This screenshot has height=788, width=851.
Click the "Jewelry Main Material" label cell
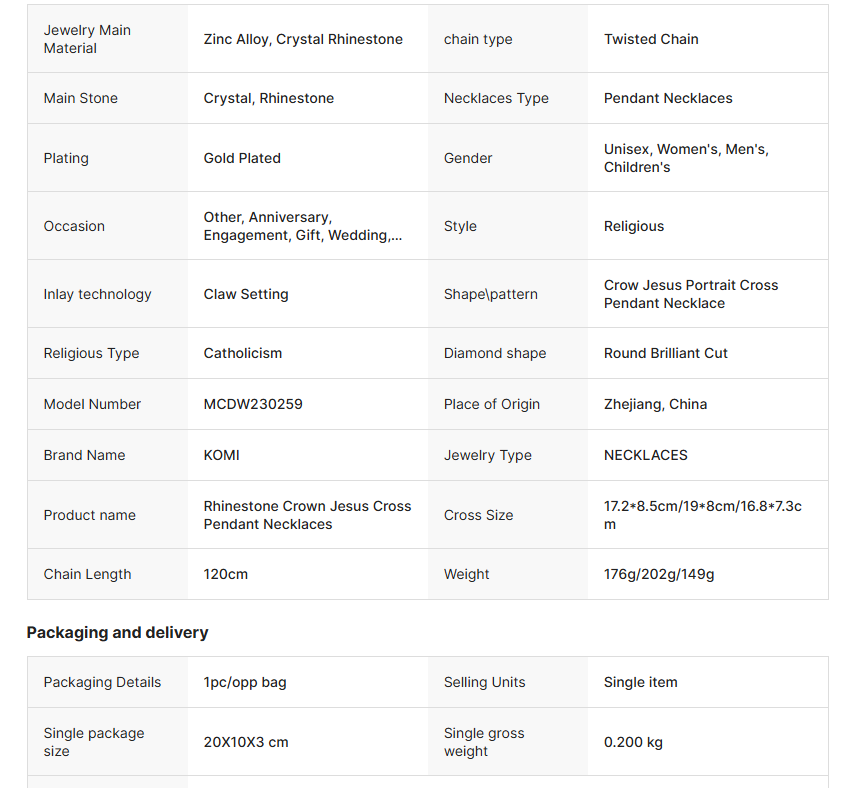pos(87,39)
